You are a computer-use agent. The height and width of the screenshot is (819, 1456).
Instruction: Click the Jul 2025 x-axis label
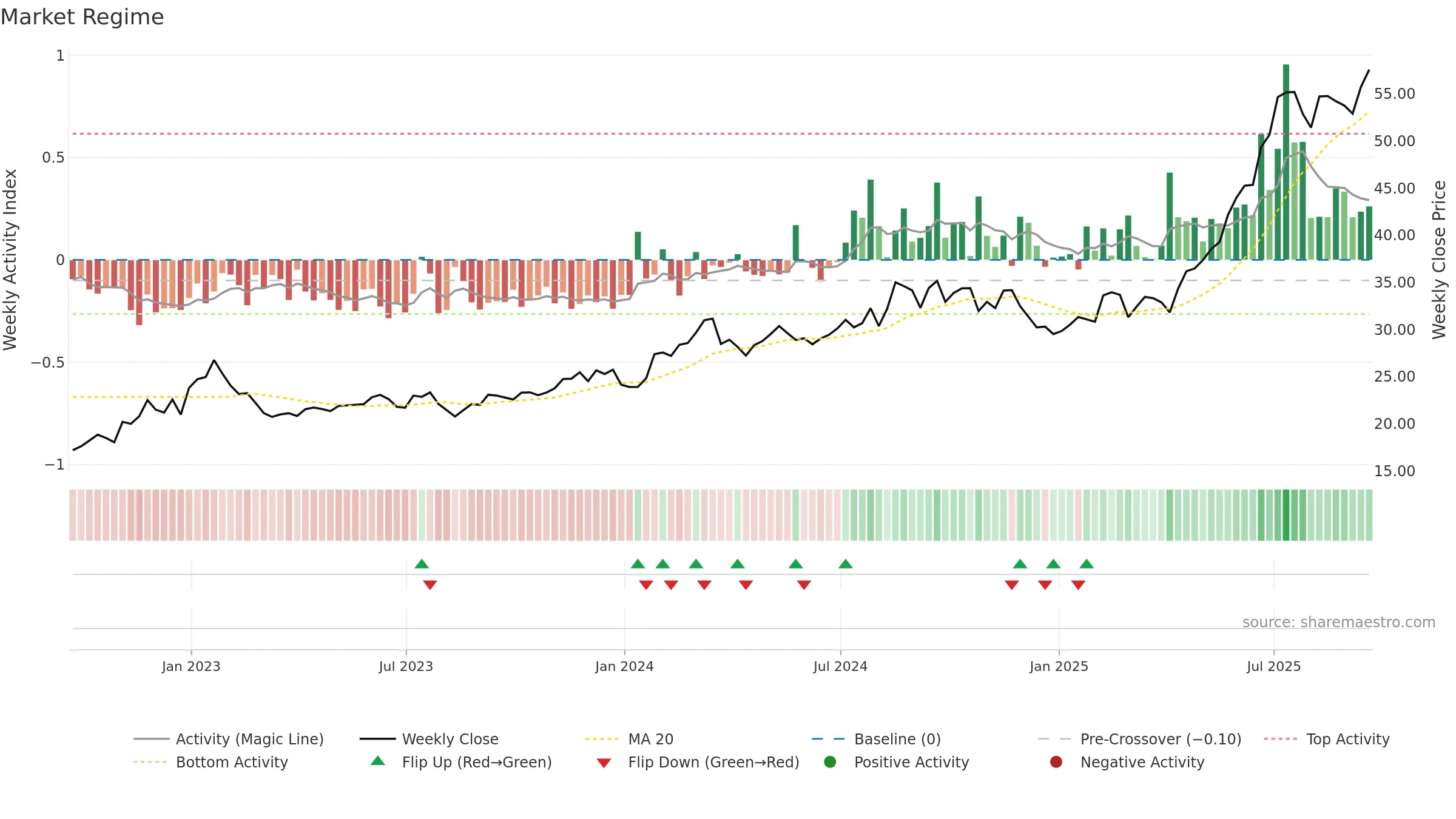[1274, 666]
